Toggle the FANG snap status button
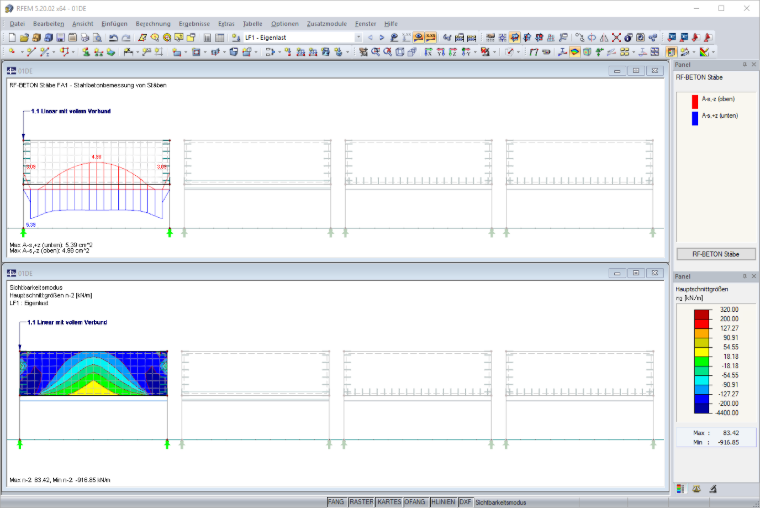 point(336,502)
